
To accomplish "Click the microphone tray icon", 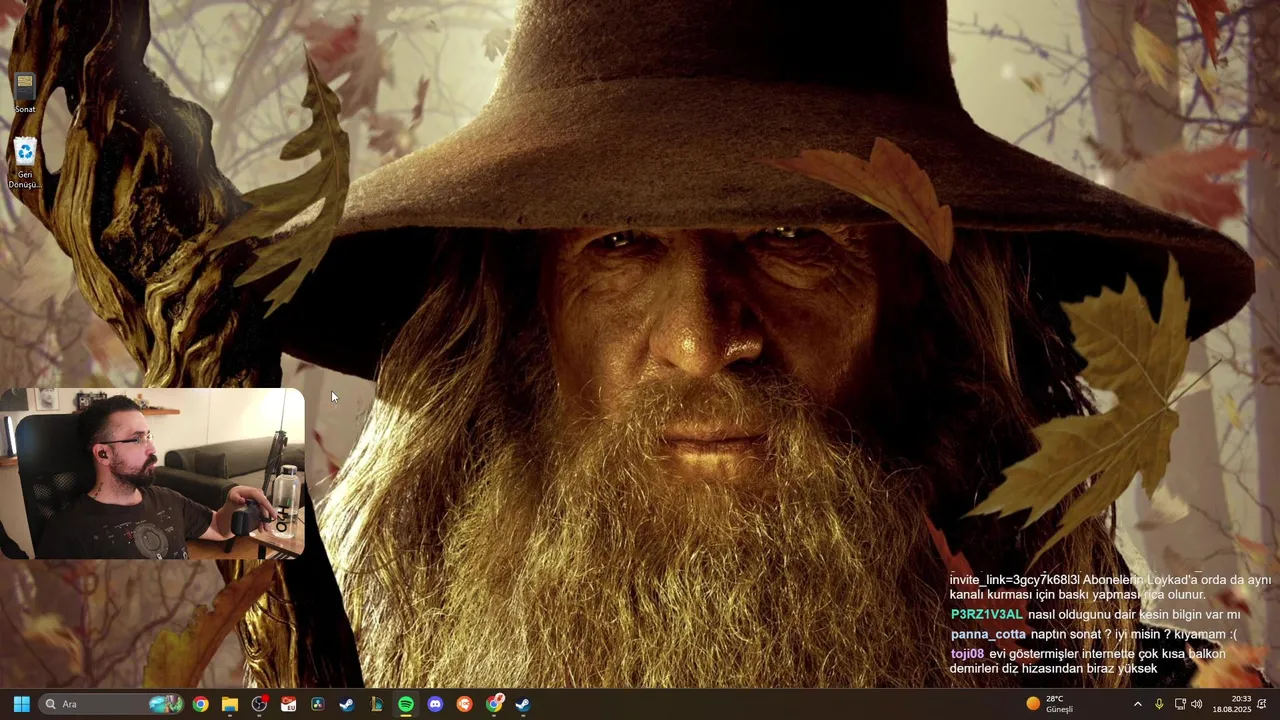I will coord(1159,704).
